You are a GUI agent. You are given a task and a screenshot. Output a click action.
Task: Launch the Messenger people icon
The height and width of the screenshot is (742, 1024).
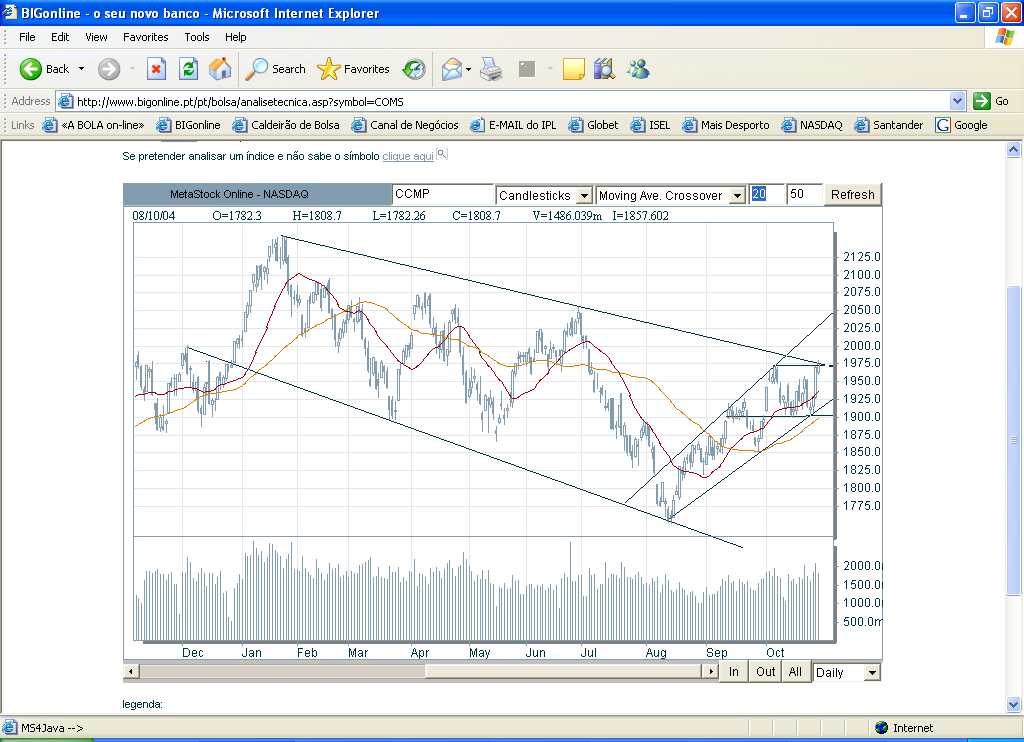638,69
